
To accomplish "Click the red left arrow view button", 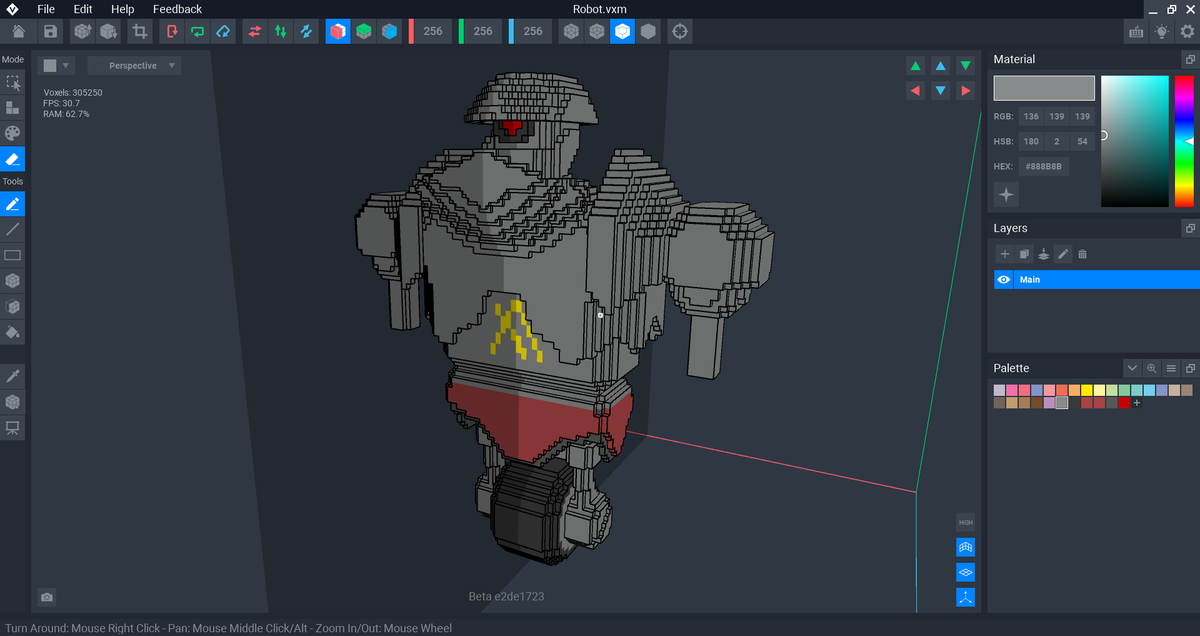I will 915,91.
